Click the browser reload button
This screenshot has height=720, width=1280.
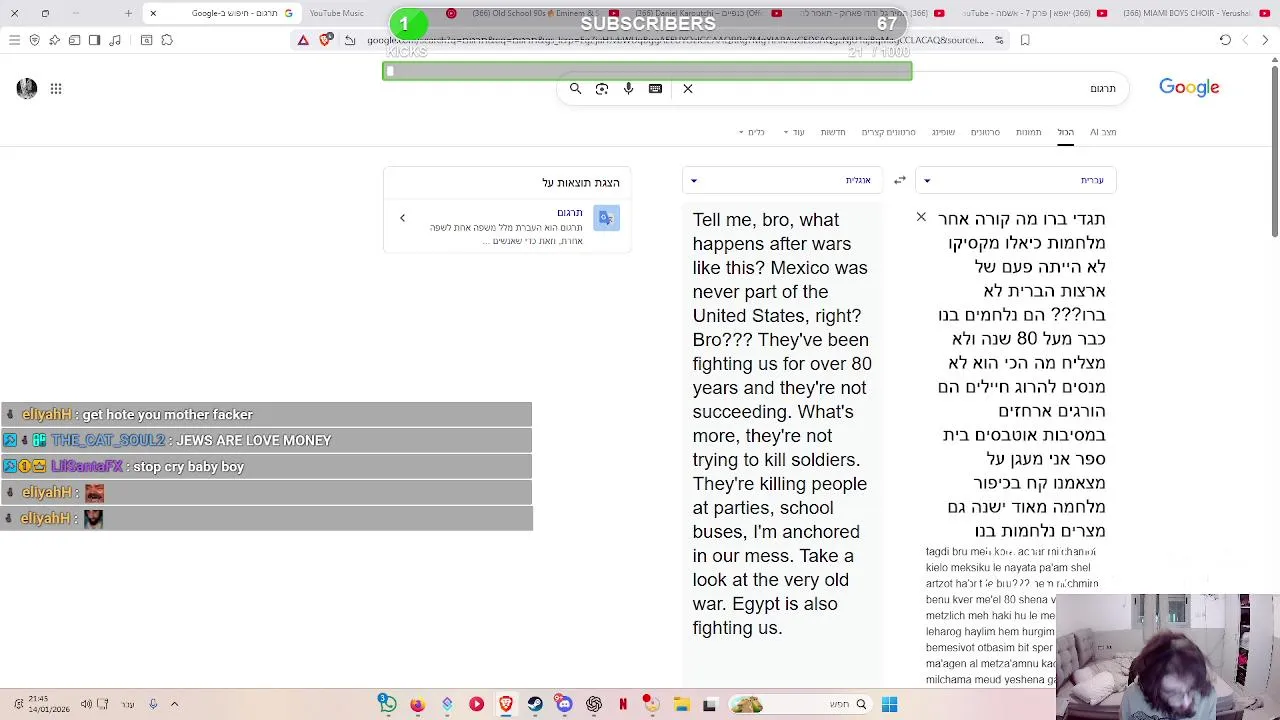1225,40
